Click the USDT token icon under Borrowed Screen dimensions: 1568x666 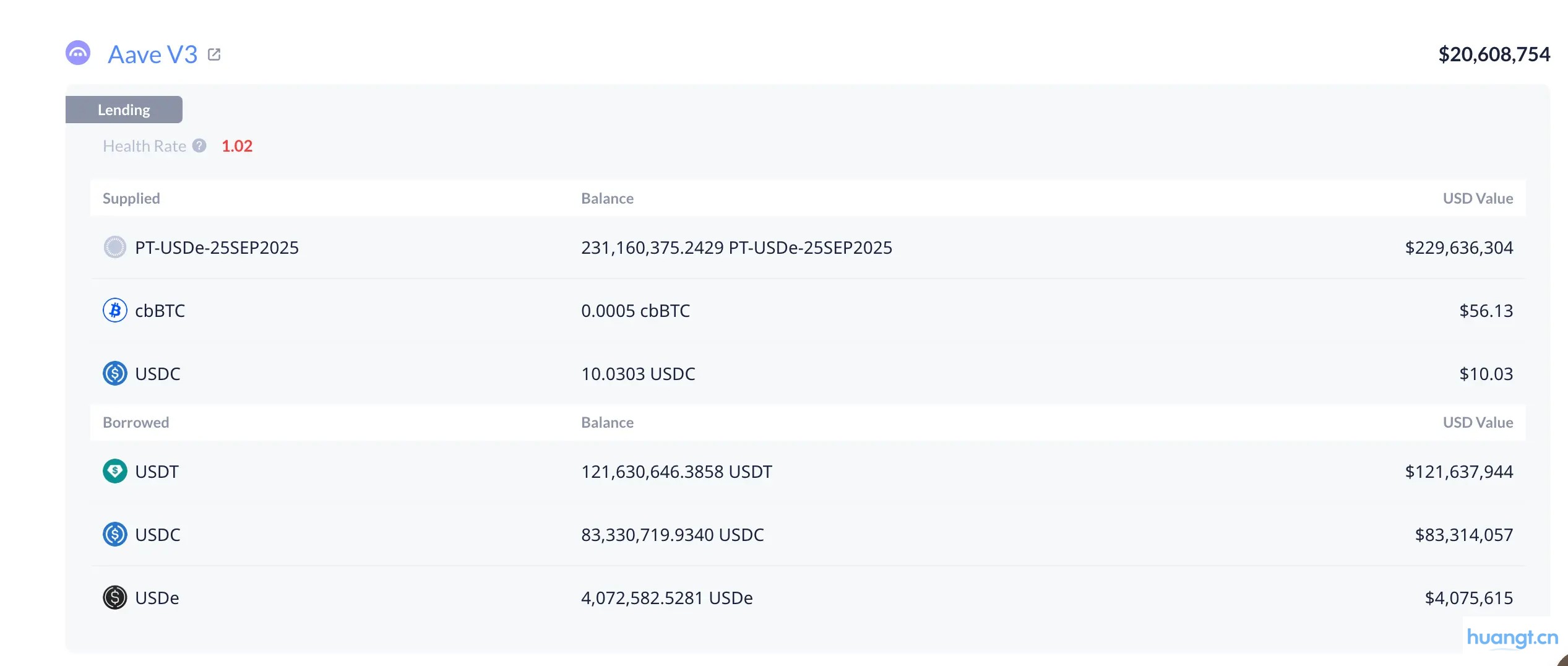click(x=115, y=472)
